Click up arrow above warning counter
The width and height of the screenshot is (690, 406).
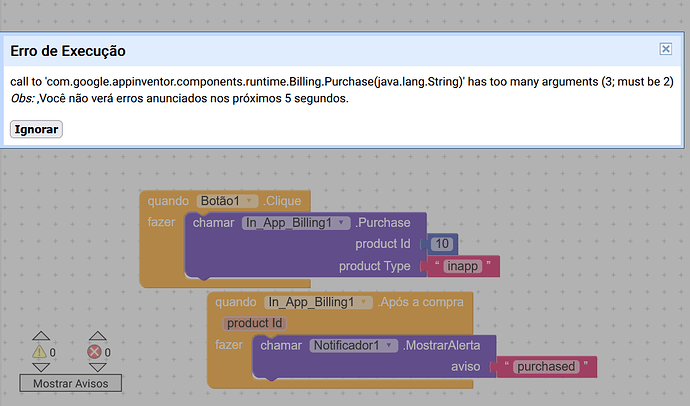[x=41, y=336]
